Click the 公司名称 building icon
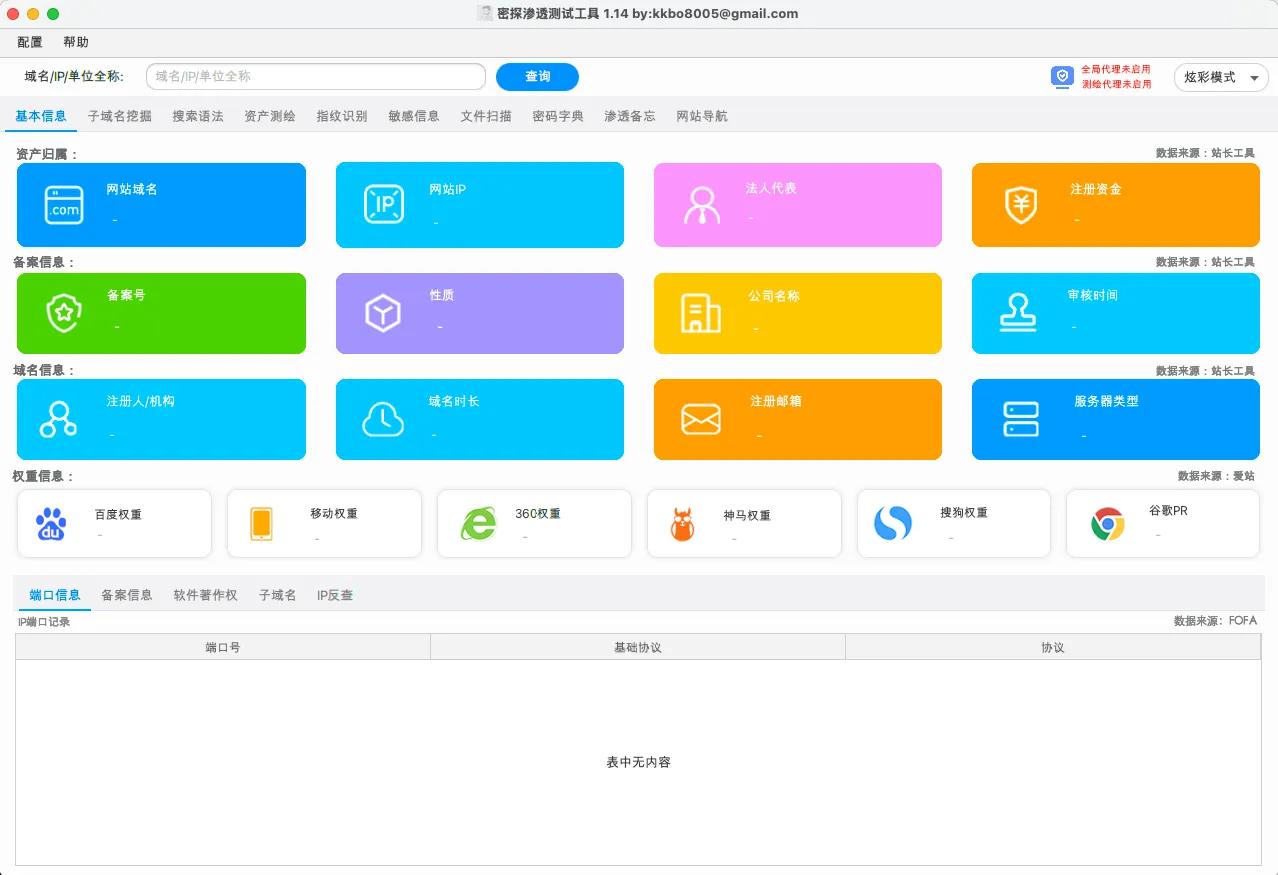This screenshot has width=1278, height=875. tap(701, 313)
